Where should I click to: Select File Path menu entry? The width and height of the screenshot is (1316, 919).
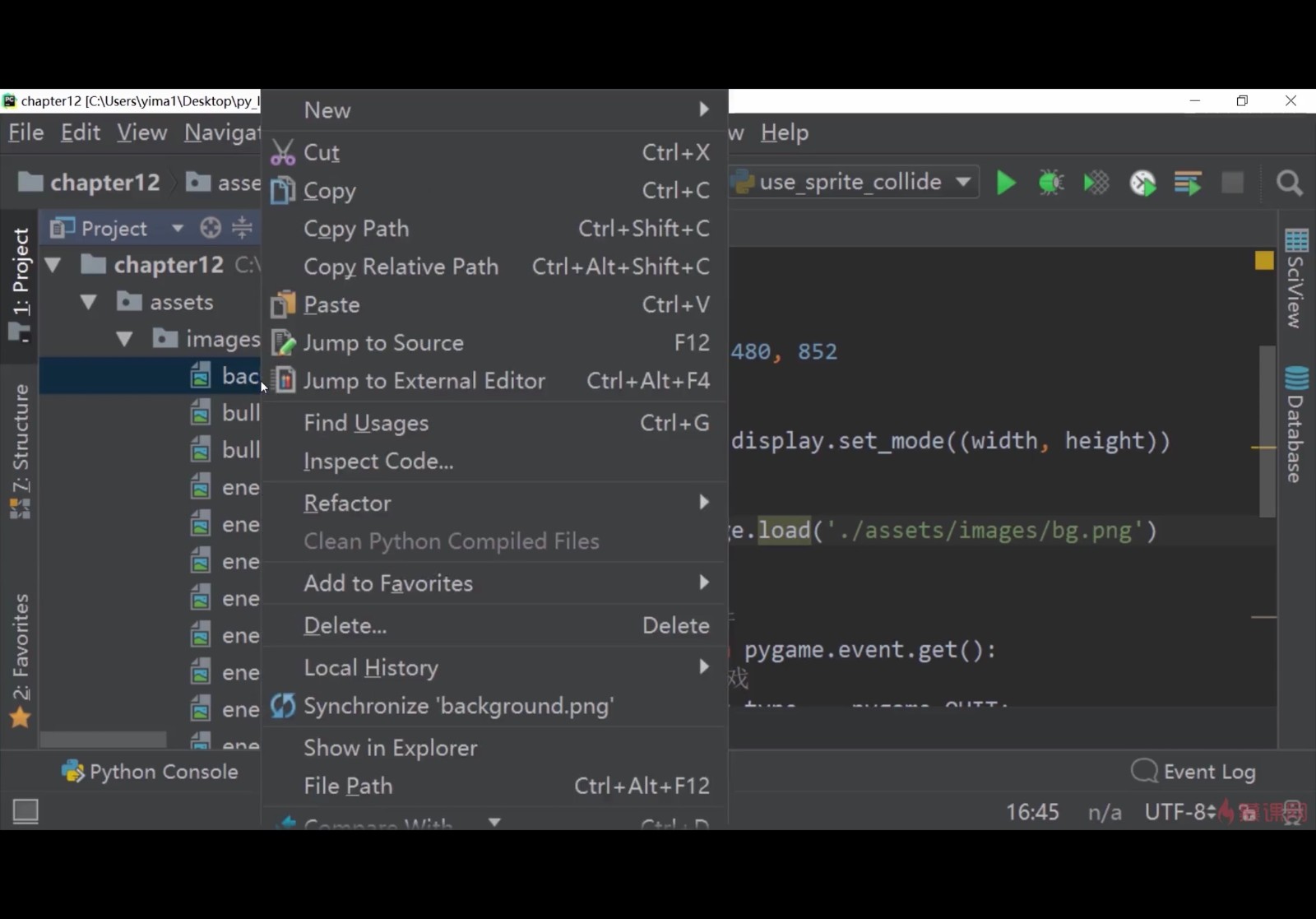coord(494,786)
